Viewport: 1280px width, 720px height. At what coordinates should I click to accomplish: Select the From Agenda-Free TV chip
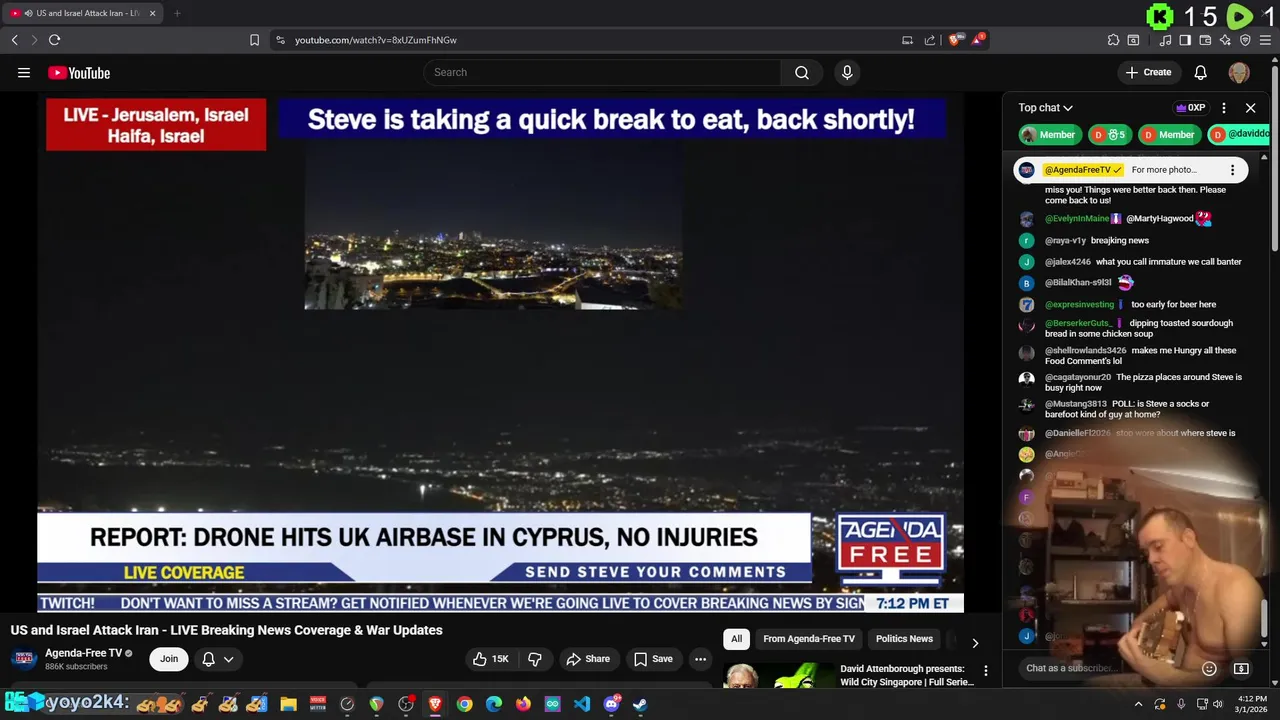(809, 639)
